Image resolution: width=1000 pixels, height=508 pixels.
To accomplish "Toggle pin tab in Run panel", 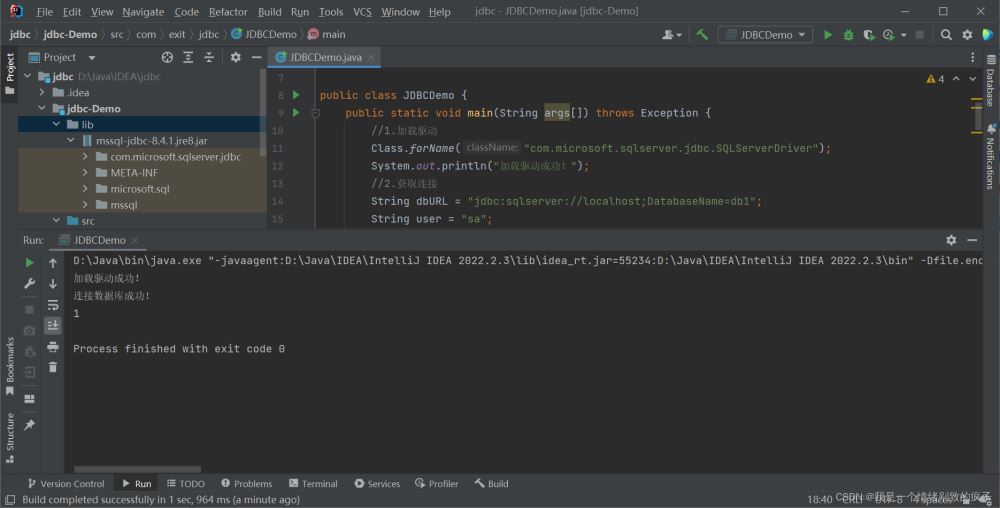I will (29, 425).
